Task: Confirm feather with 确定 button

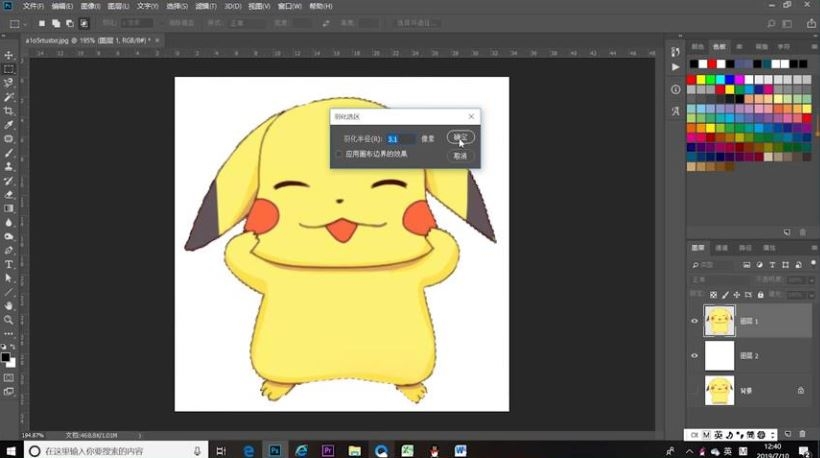Action: pos(460,138)
